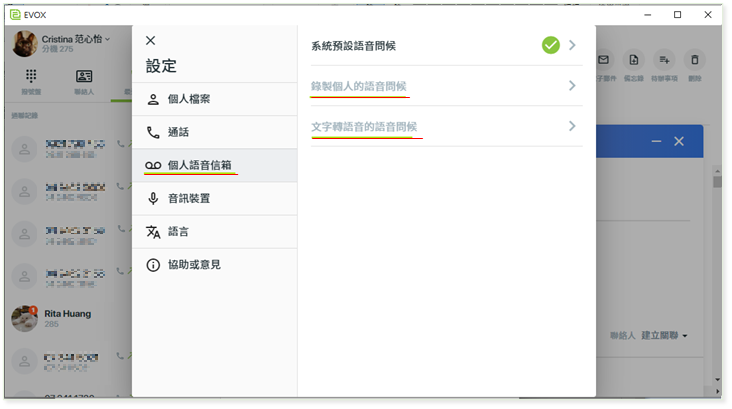This screenshot has height=409, width=732.
Task: Click Cristina's profile avatar
Action: tap(25, 43)
